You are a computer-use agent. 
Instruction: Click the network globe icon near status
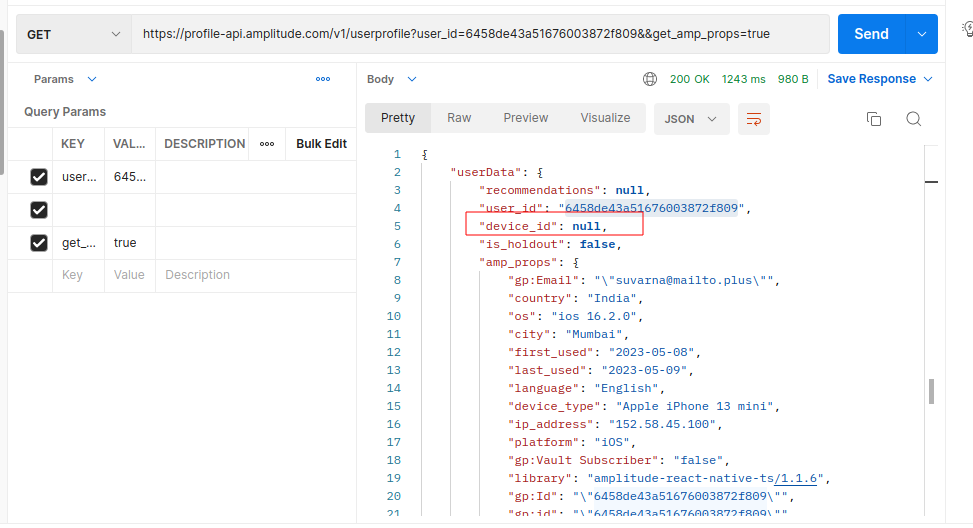(x=650, y=79)
